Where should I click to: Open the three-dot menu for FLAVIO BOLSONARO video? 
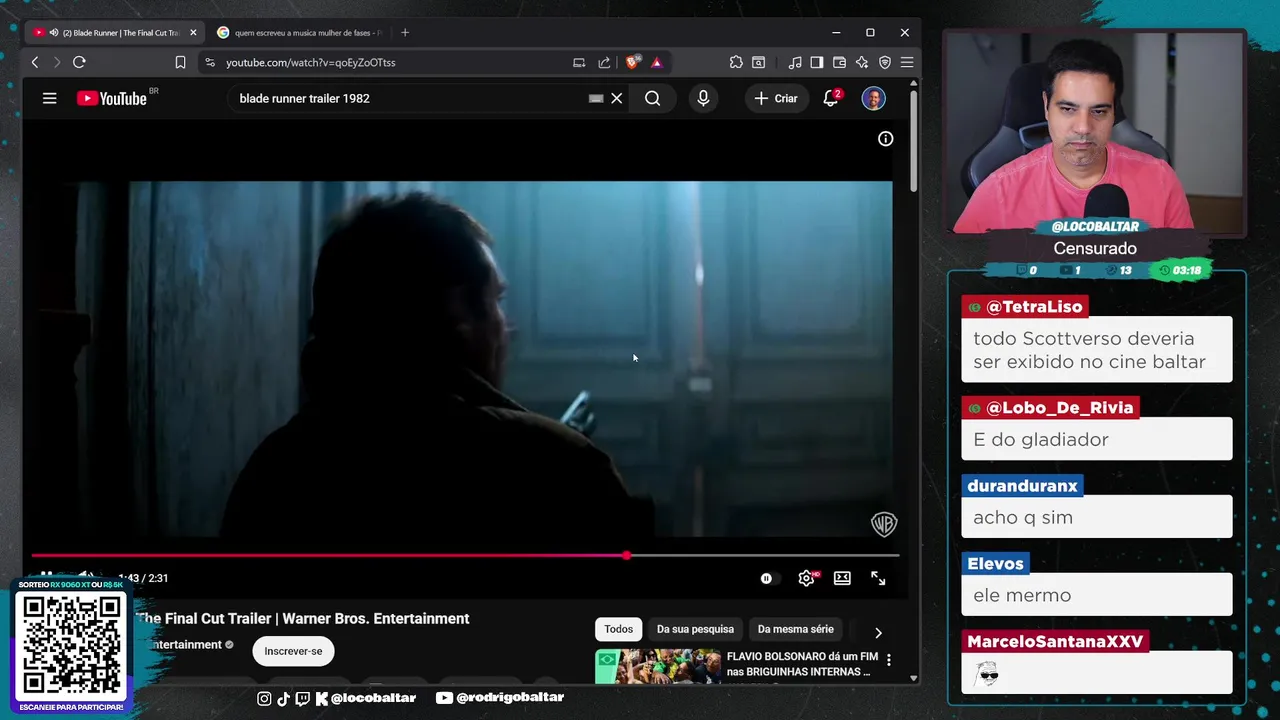tap(888, 660)
